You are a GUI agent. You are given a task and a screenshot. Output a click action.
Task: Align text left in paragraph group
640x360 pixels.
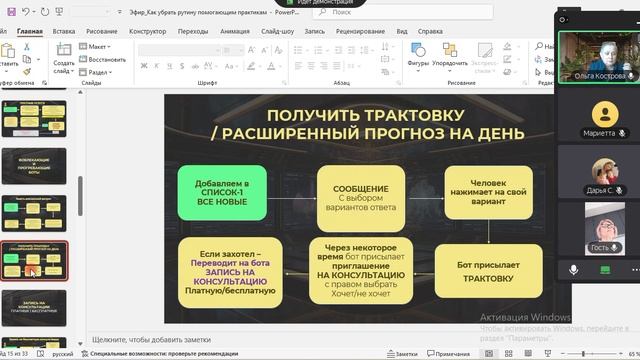[298, 66]
